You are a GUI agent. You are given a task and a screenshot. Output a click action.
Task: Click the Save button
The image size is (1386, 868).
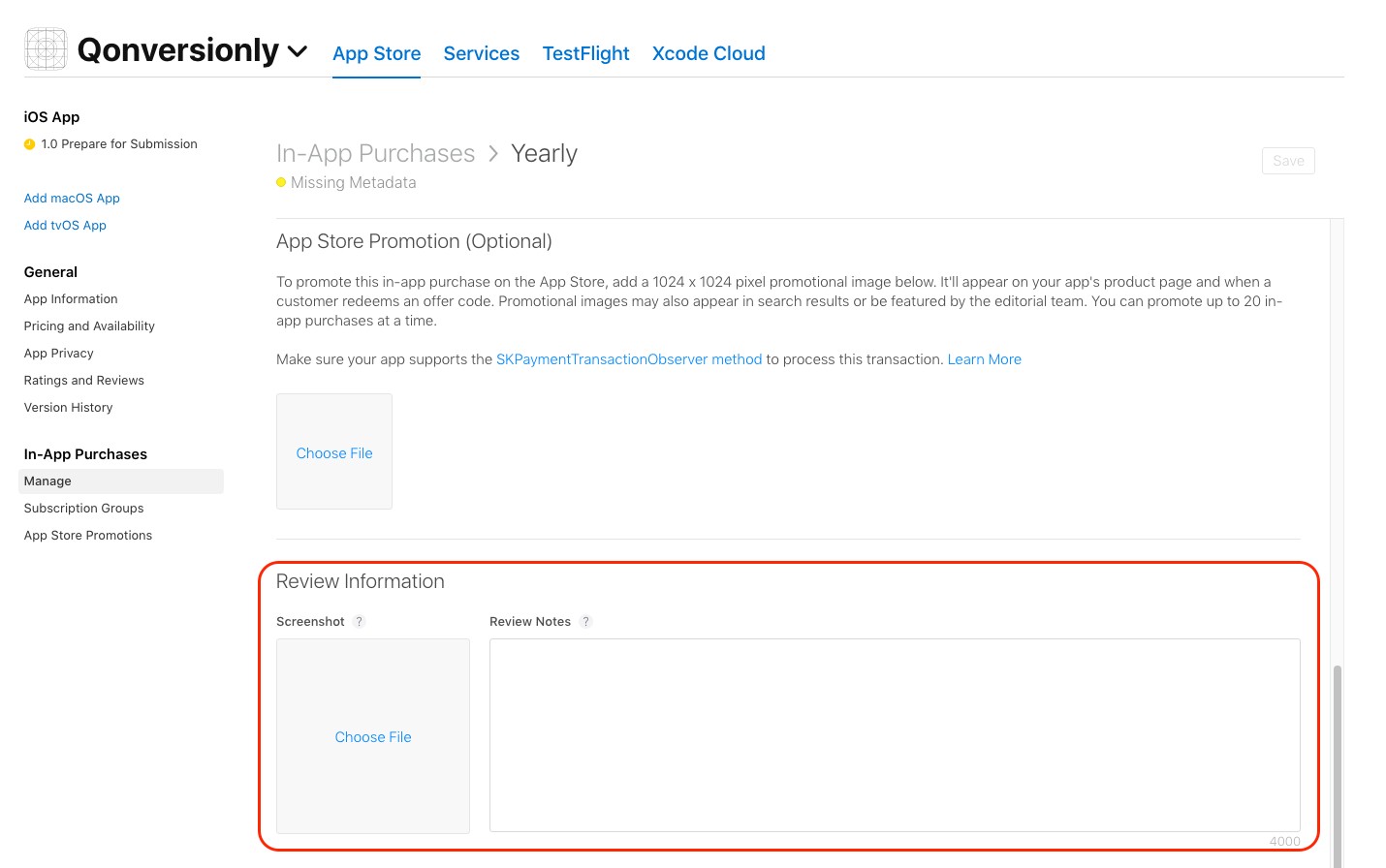click(x=1288, y=161)
